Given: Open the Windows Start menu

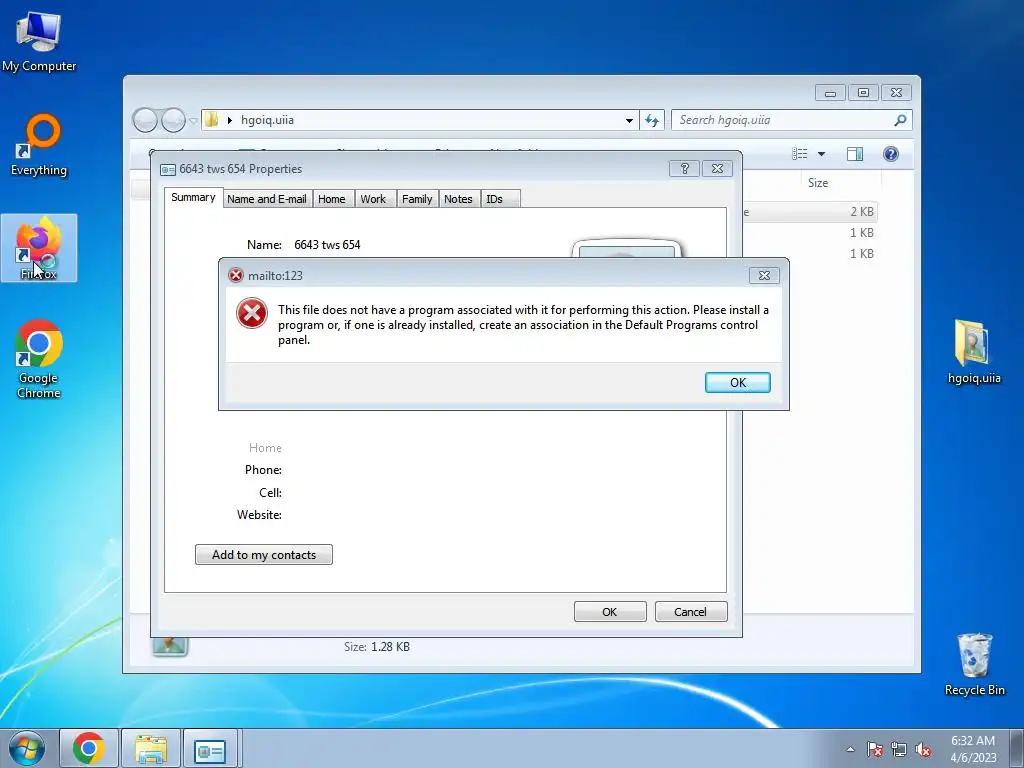Looking at the screenshot, I should pyautogui.click(x=27, y=748).
